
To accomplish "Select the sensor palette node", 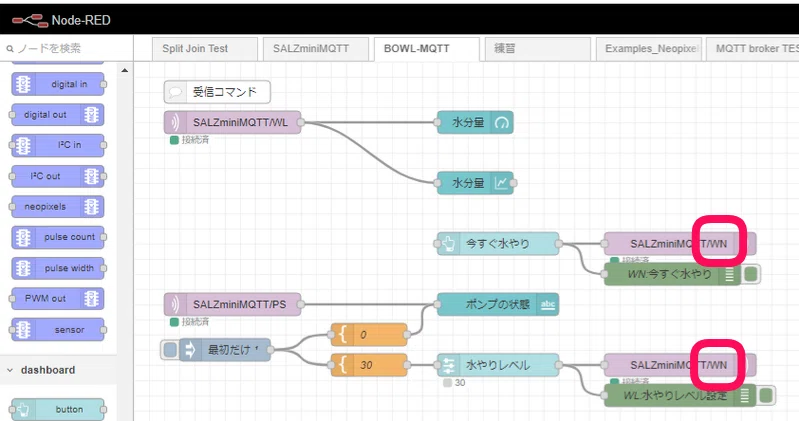I will [58, 330].
